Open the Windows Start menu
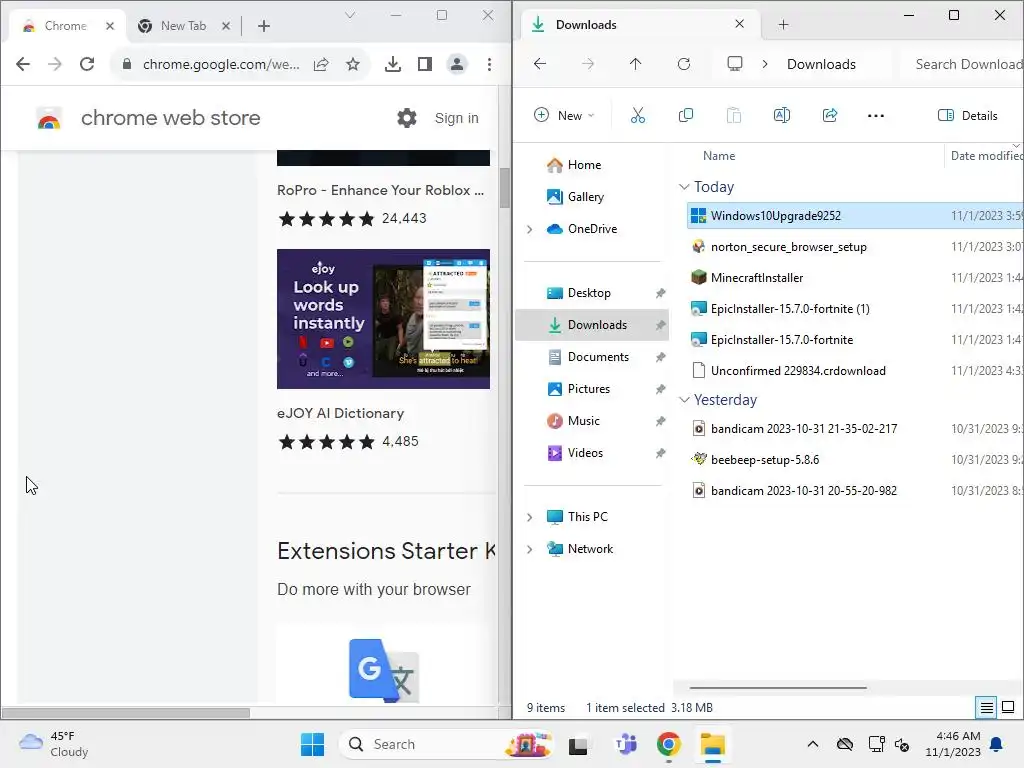This screenshot has height=768, width=1024. pyautogui.click(x=312, y=744)
